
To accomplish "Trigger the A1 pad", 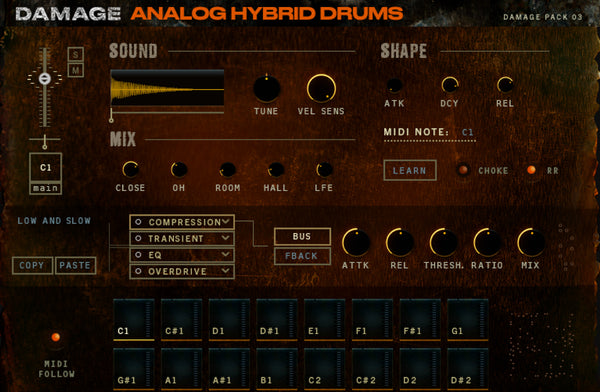I will tap(181, 369).
